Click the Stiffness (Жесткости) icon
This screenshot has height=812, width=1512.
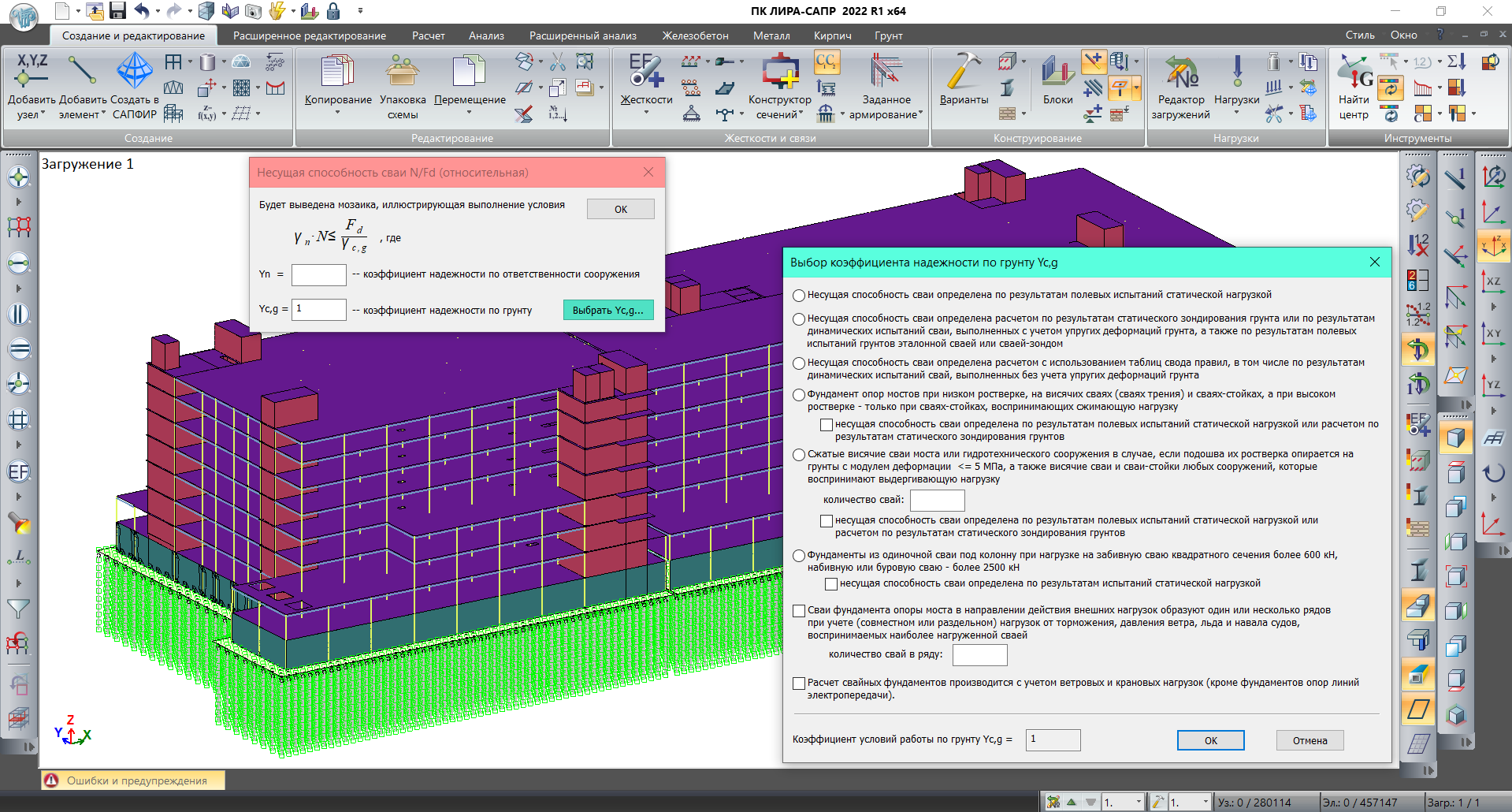pyautogui.click(x=646, y=71)
